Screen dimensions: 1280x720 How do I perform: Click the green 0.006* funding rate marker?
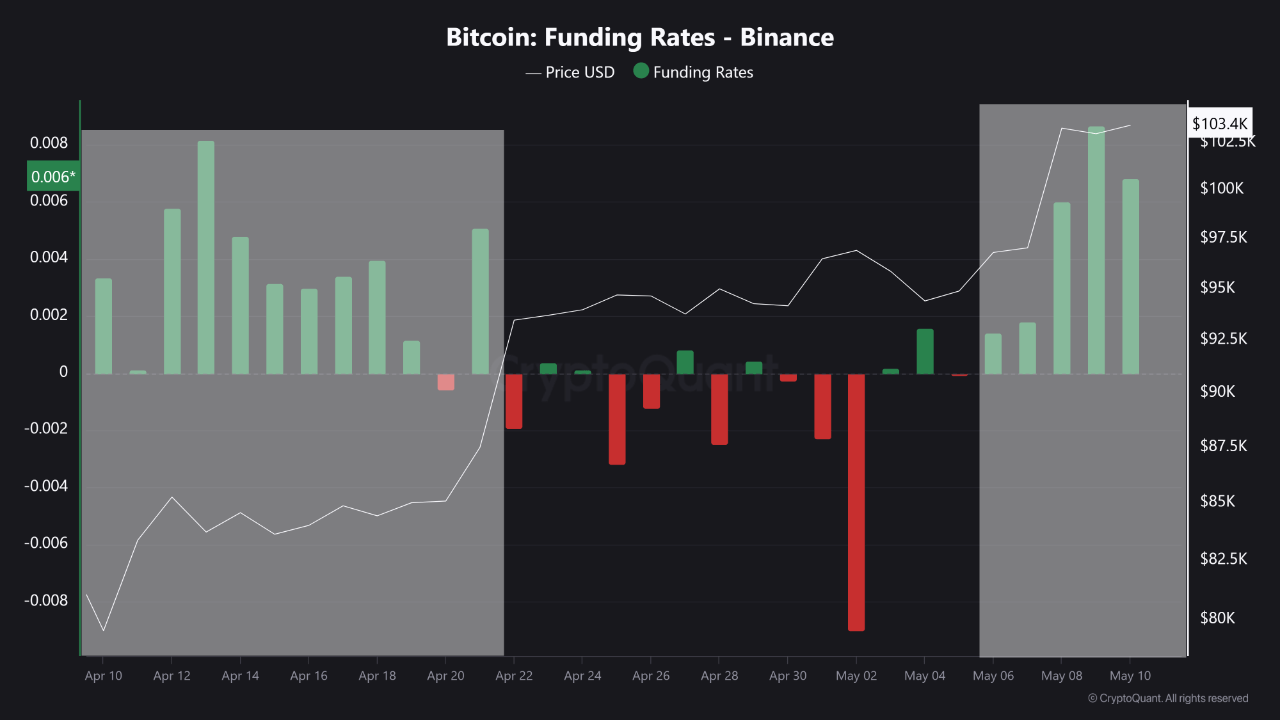[x=52, y=177]
